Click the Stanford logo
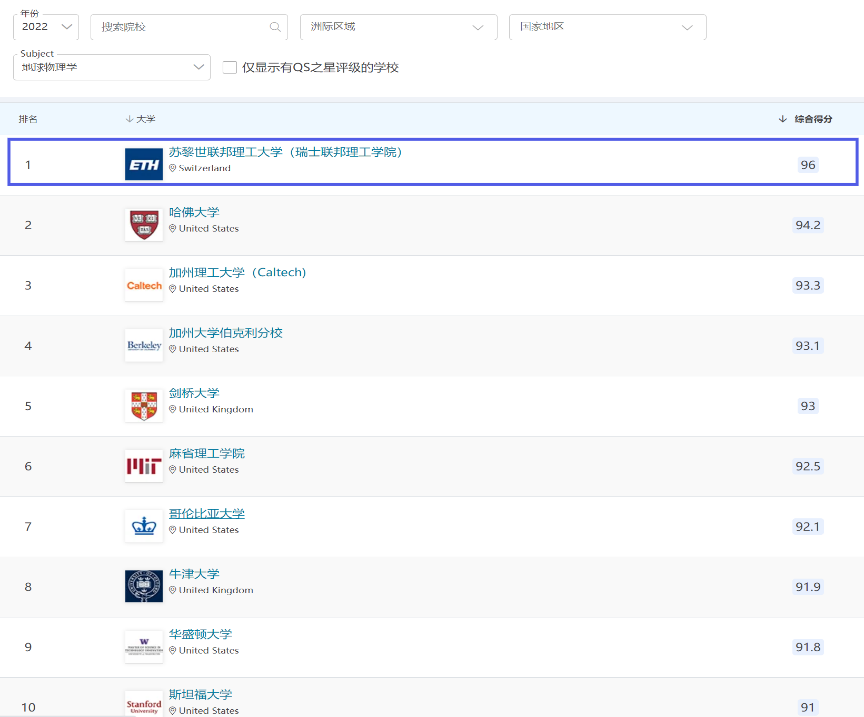This screenshot has width=864, height=717. [144, 704]
